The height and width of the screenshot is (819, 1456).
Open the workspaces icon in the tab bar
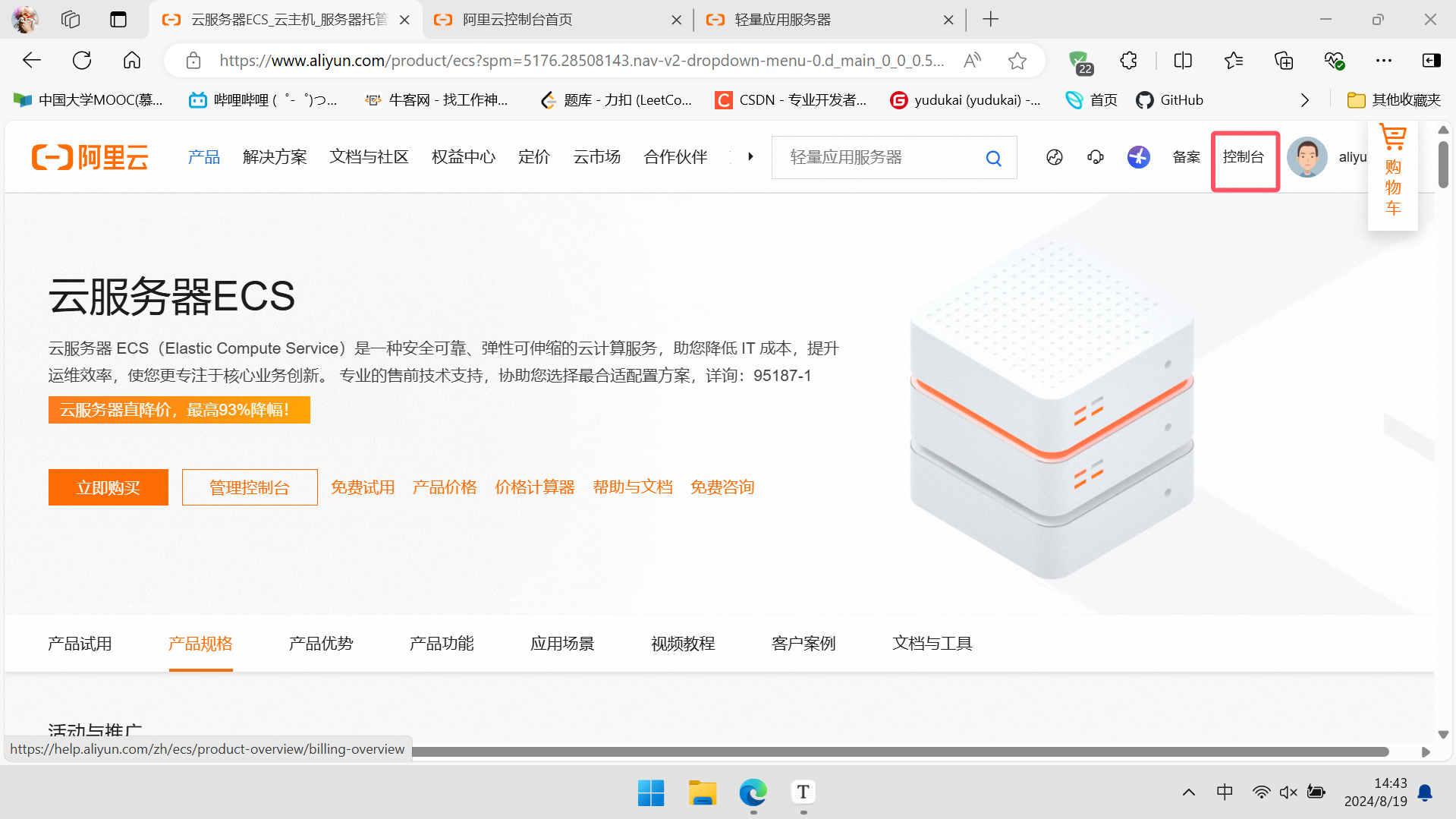point(71,20)
